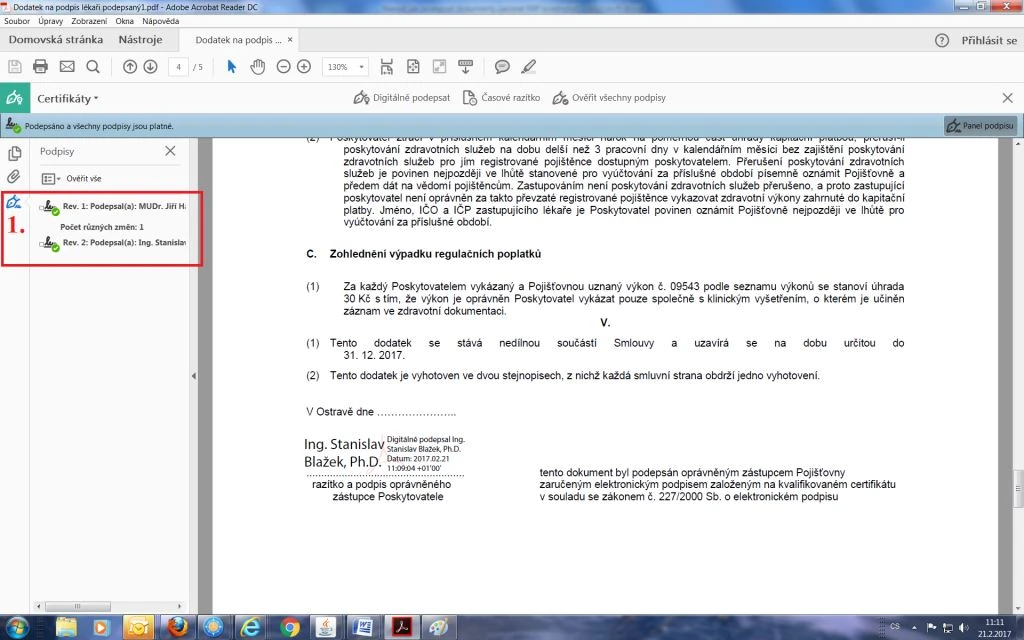1024x640 pixels.
Task: Send the file by email envelope icon
Action: [67, 67]
